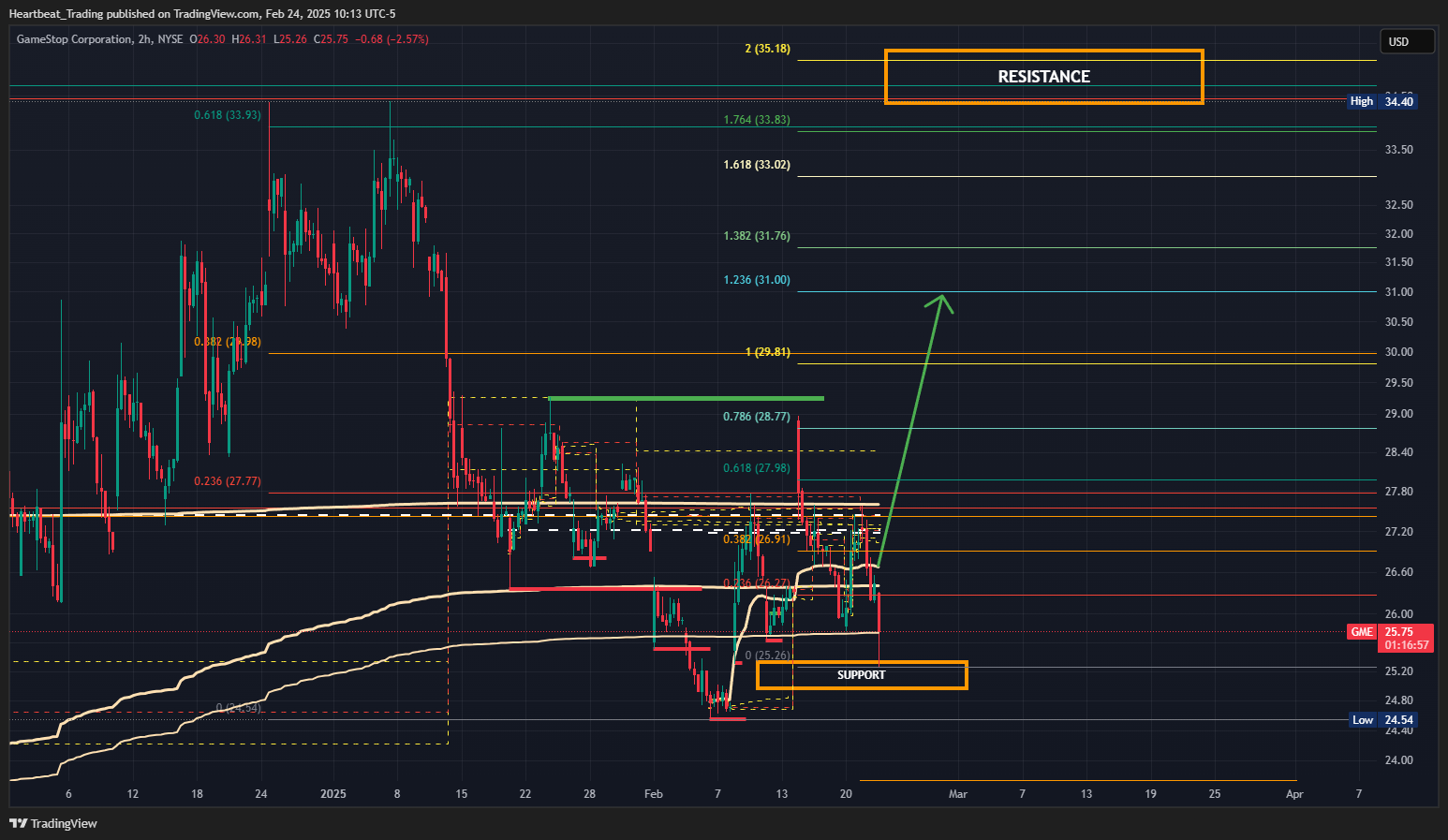
Task: Click the date label 19 on time axis
Action: [x=1150, y=794]
